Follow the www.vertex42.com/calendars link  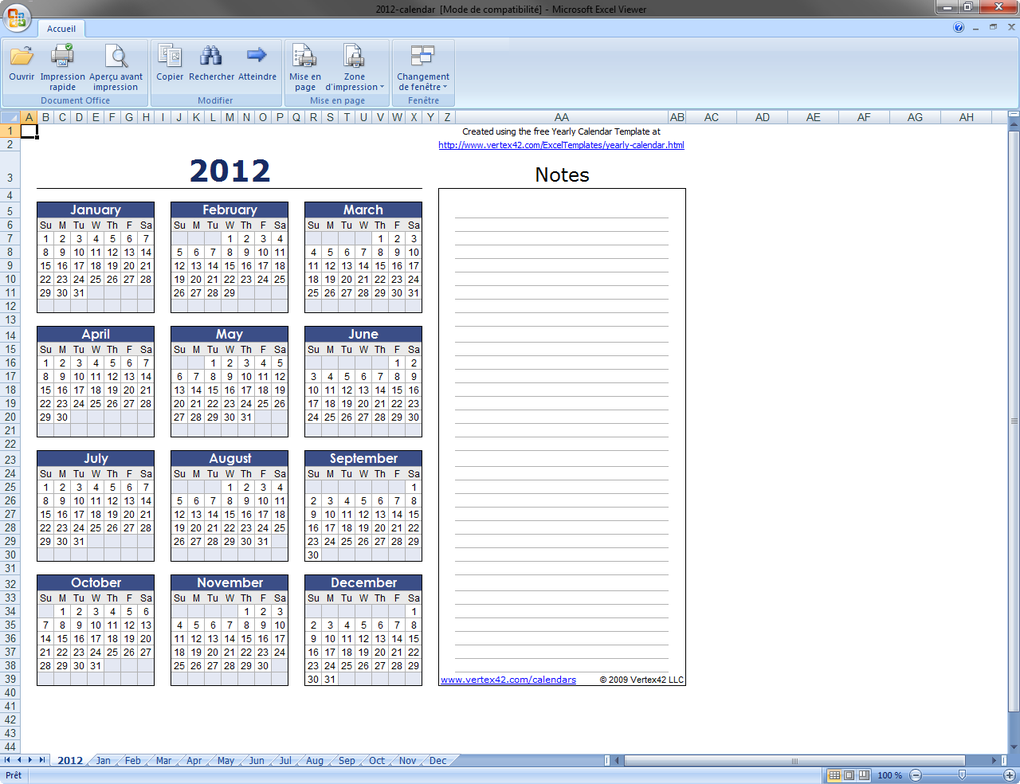[508, 680]
